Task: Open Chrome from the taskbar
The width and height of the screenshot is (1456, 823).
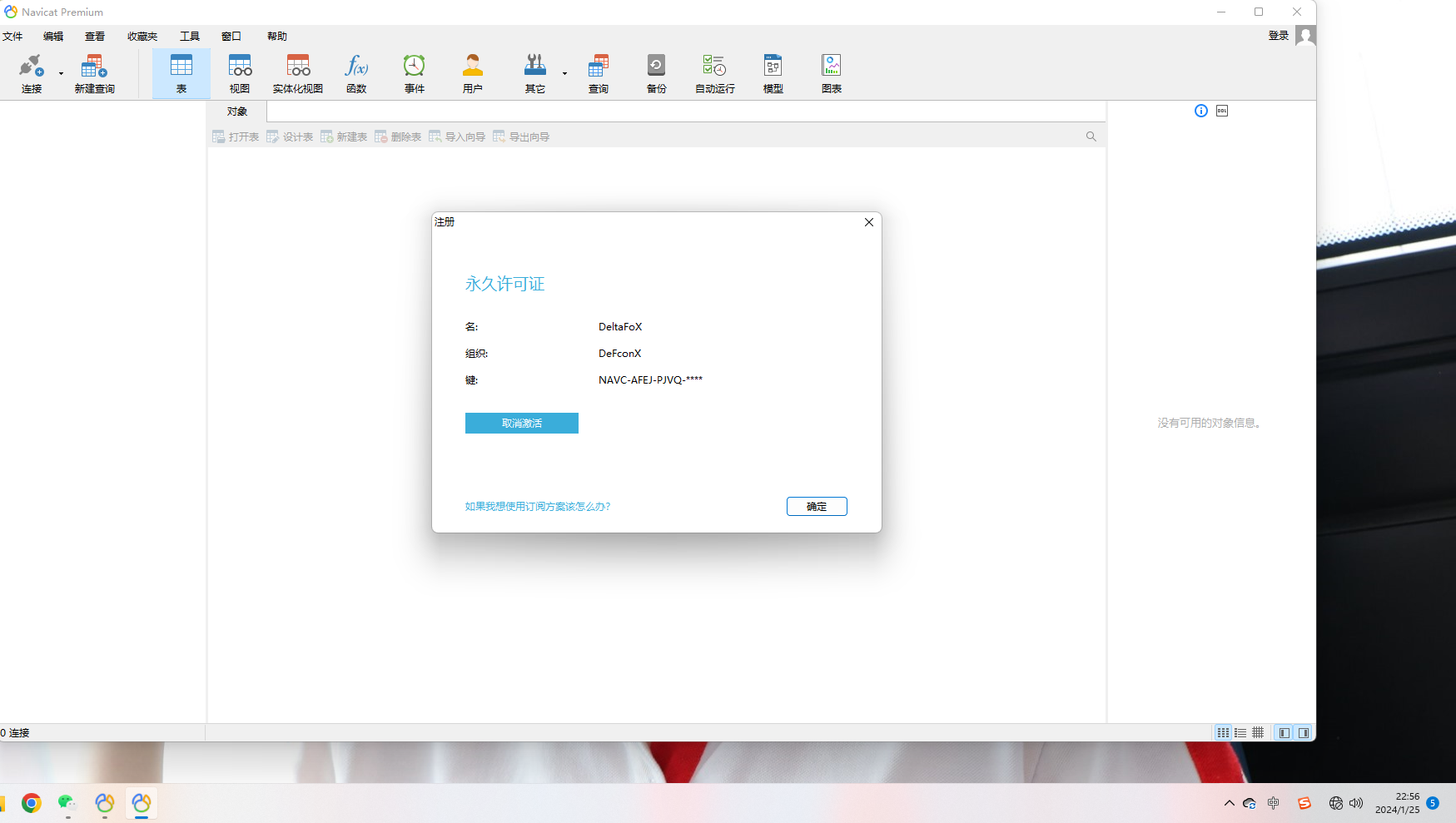Action: [x=32, y=803]
